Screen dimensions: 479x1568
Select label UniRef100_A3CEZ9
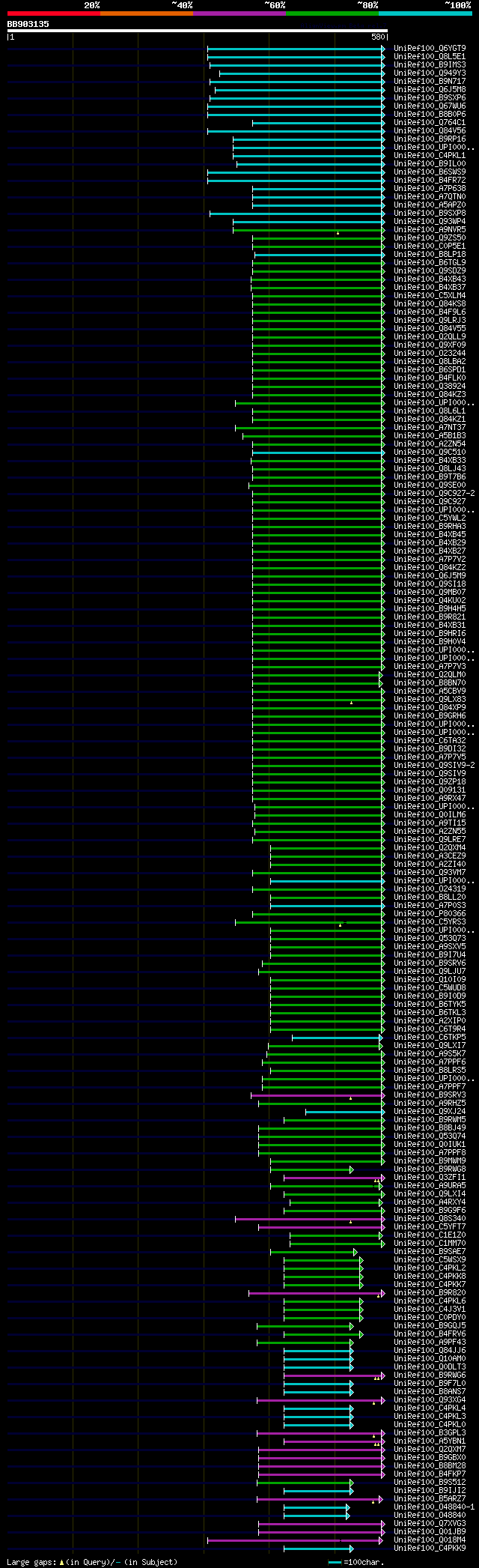click(430, 856)
